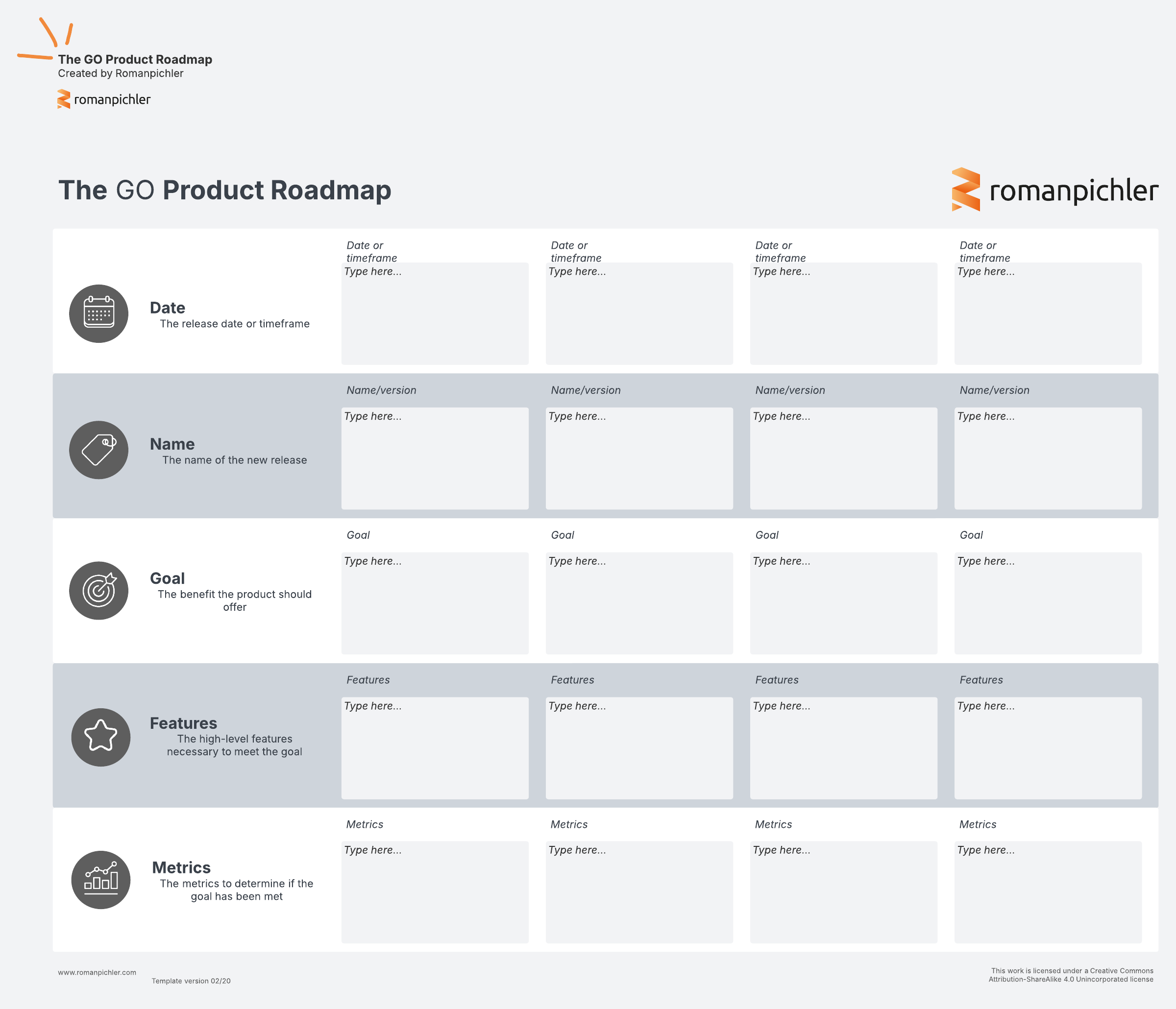Click the last Date or timeframe input box
Image resolution: width=1176 pixels, height=1009 pixels.
pyautogui.click(x=1048, y=313)
